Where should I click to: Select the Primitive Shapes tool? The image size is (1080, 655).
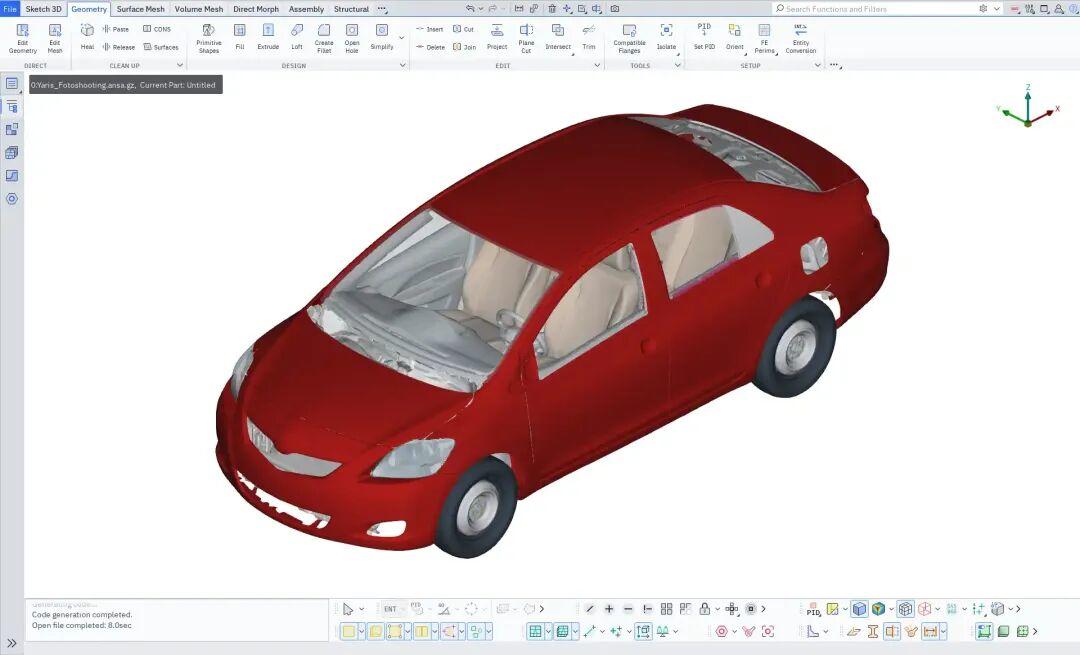pyautogui.click(x=208, y=37)
